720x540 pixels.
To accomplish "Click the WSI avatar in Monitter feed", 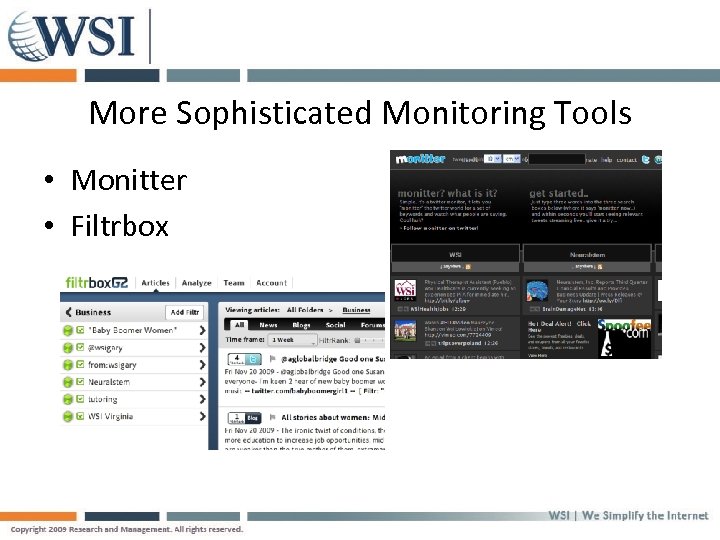I will [x=405, y=289].
